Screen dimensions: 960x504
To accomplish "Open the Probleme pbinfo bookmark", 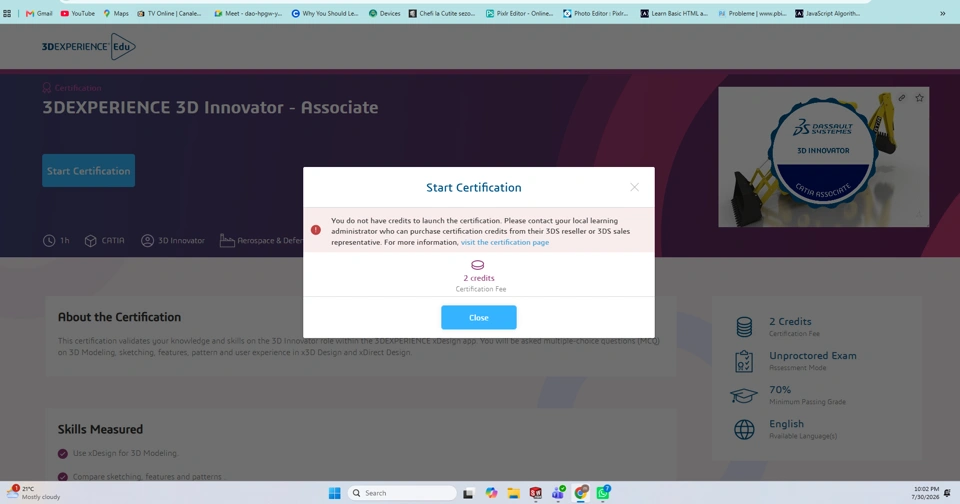I will [x=752, y=13].
